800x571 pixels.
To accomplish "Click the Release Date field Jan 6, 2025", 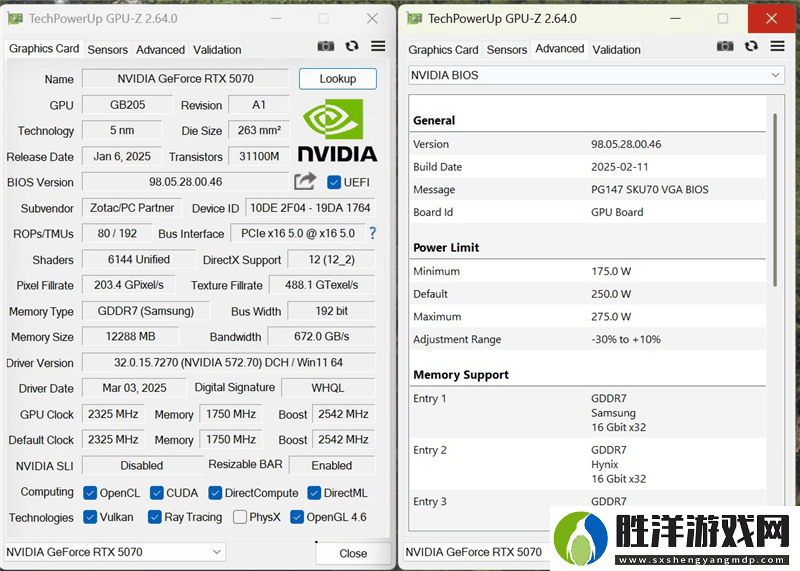I will [122, 156].
